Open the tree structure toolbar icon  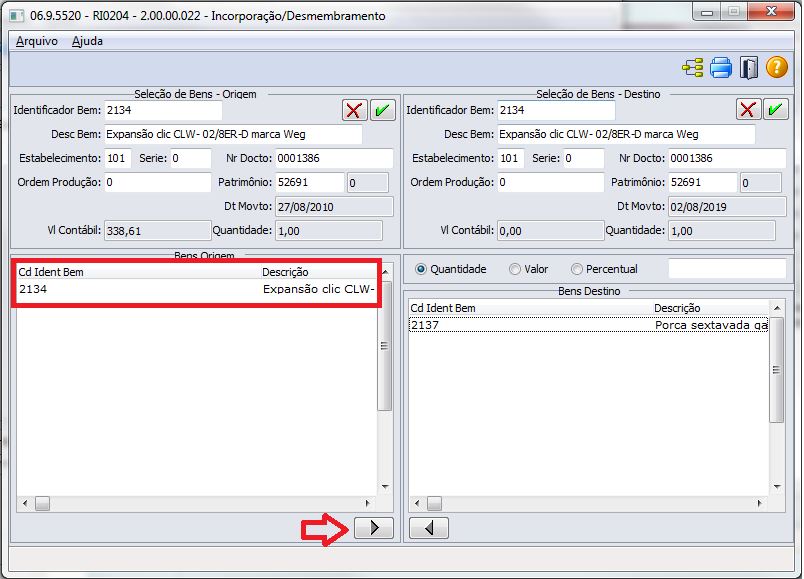coord(693,68)
